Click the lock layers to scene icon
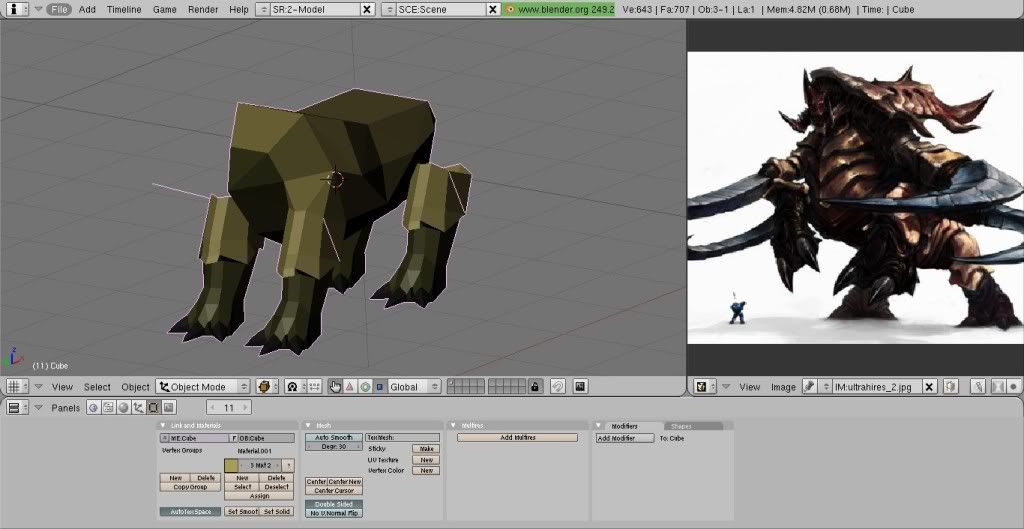Image resolution: width=1024 pixels, height=529 pixels. pyautogui.click(x=535, y=386)
